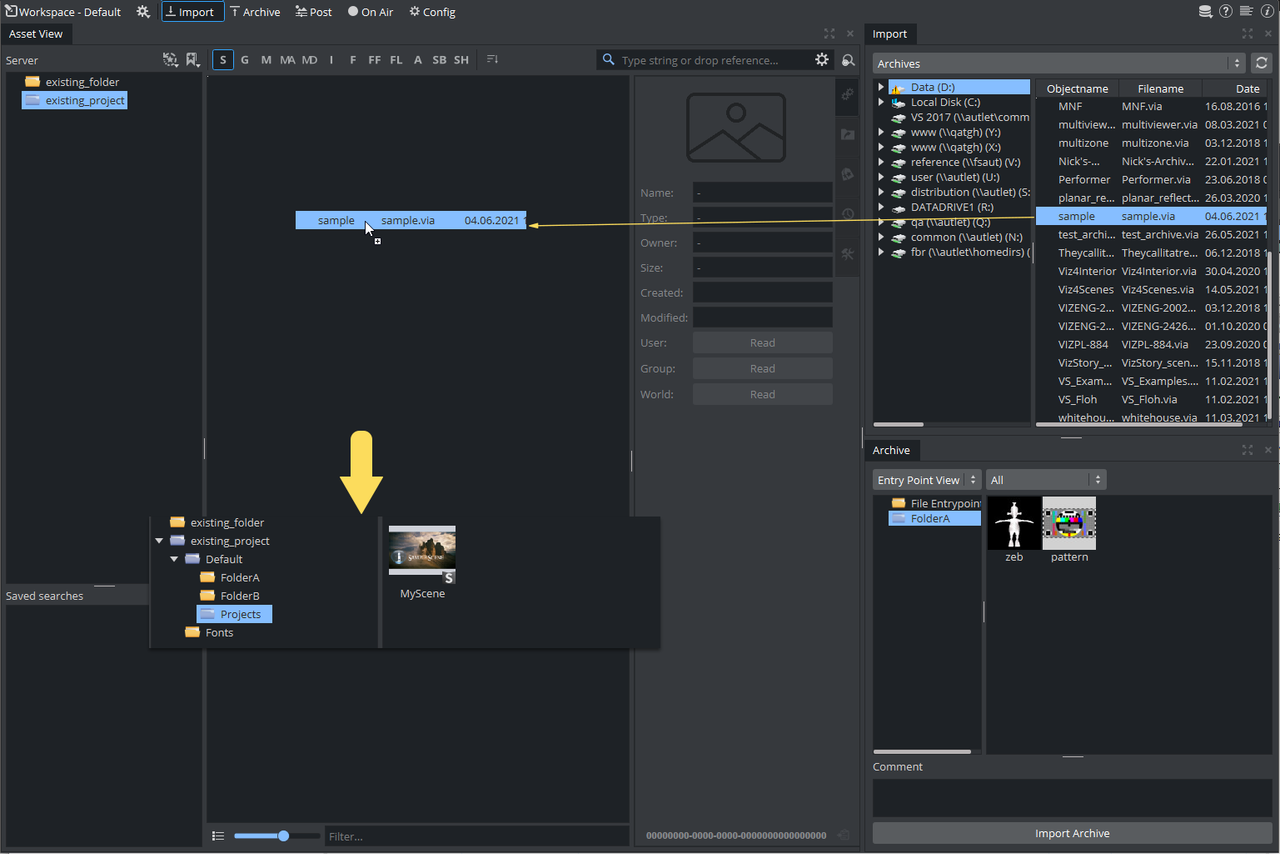Click the database status icon
The height and width of the screenshot is (854, 1280).
[x=1206, y=12]
